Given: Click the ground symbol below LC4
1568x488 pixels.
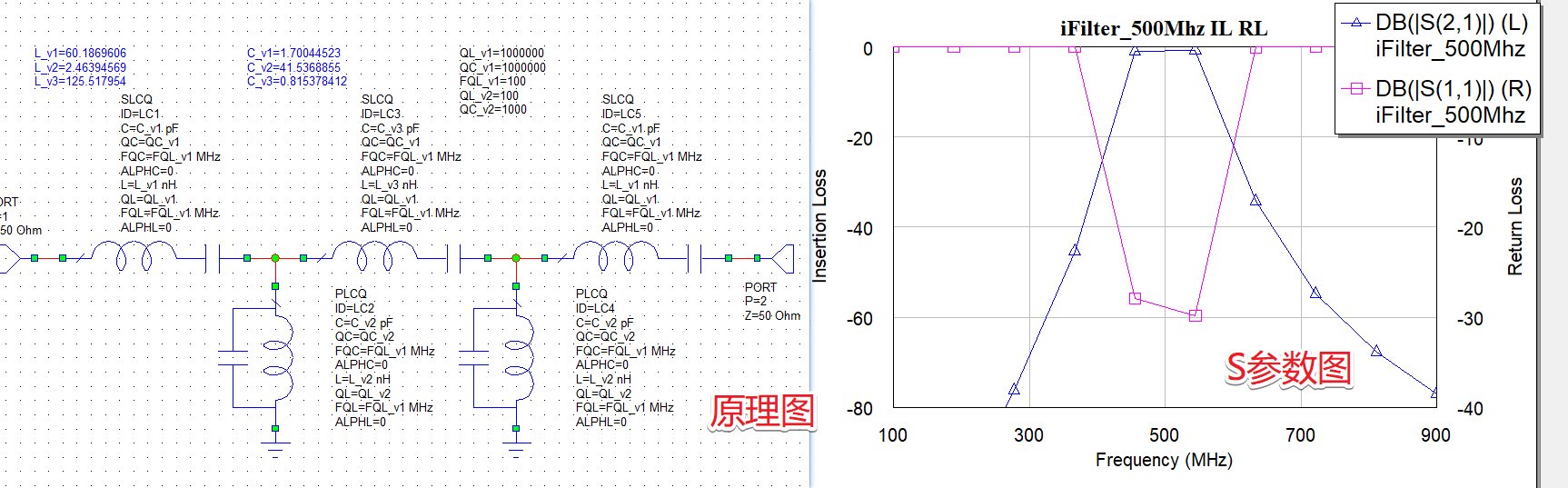Looking at the screenshot, I should click(x=516, y=450).
